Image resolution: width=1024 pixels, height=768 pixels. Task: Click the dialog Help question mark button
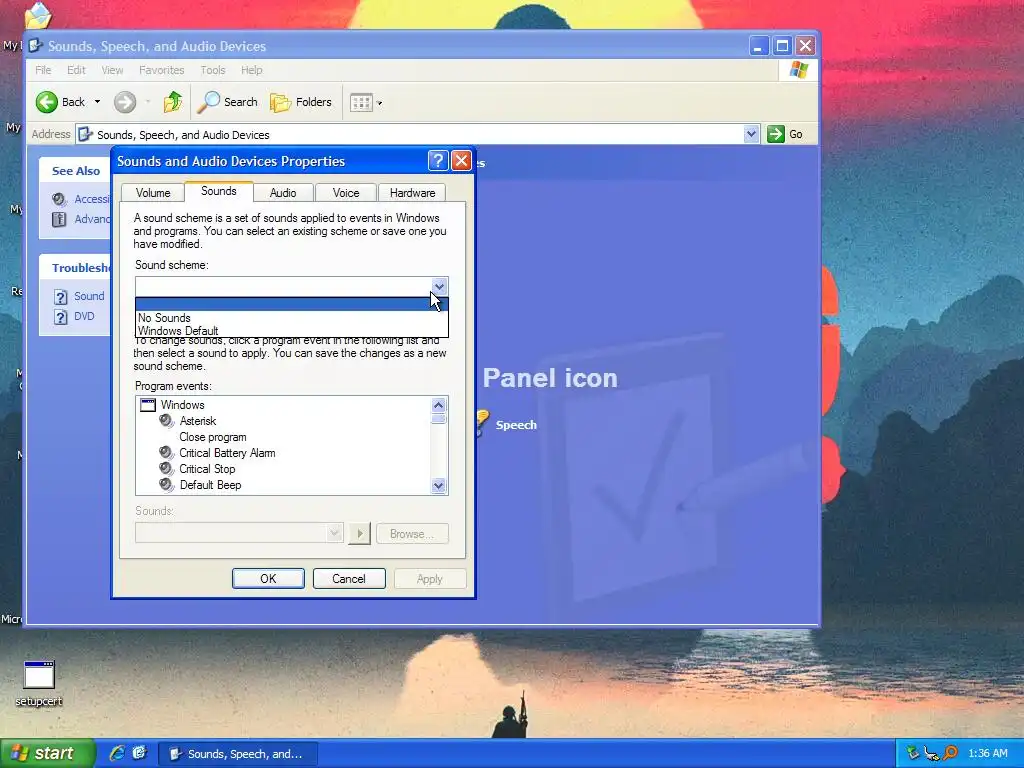pyautogui.click(x=438, y=161)
